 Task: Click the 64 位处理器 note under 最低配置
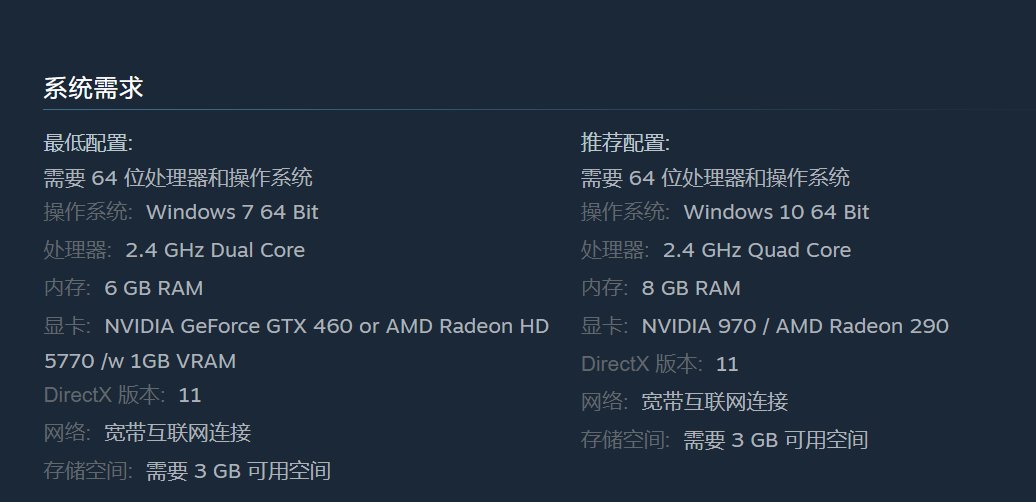pos(178,178)
